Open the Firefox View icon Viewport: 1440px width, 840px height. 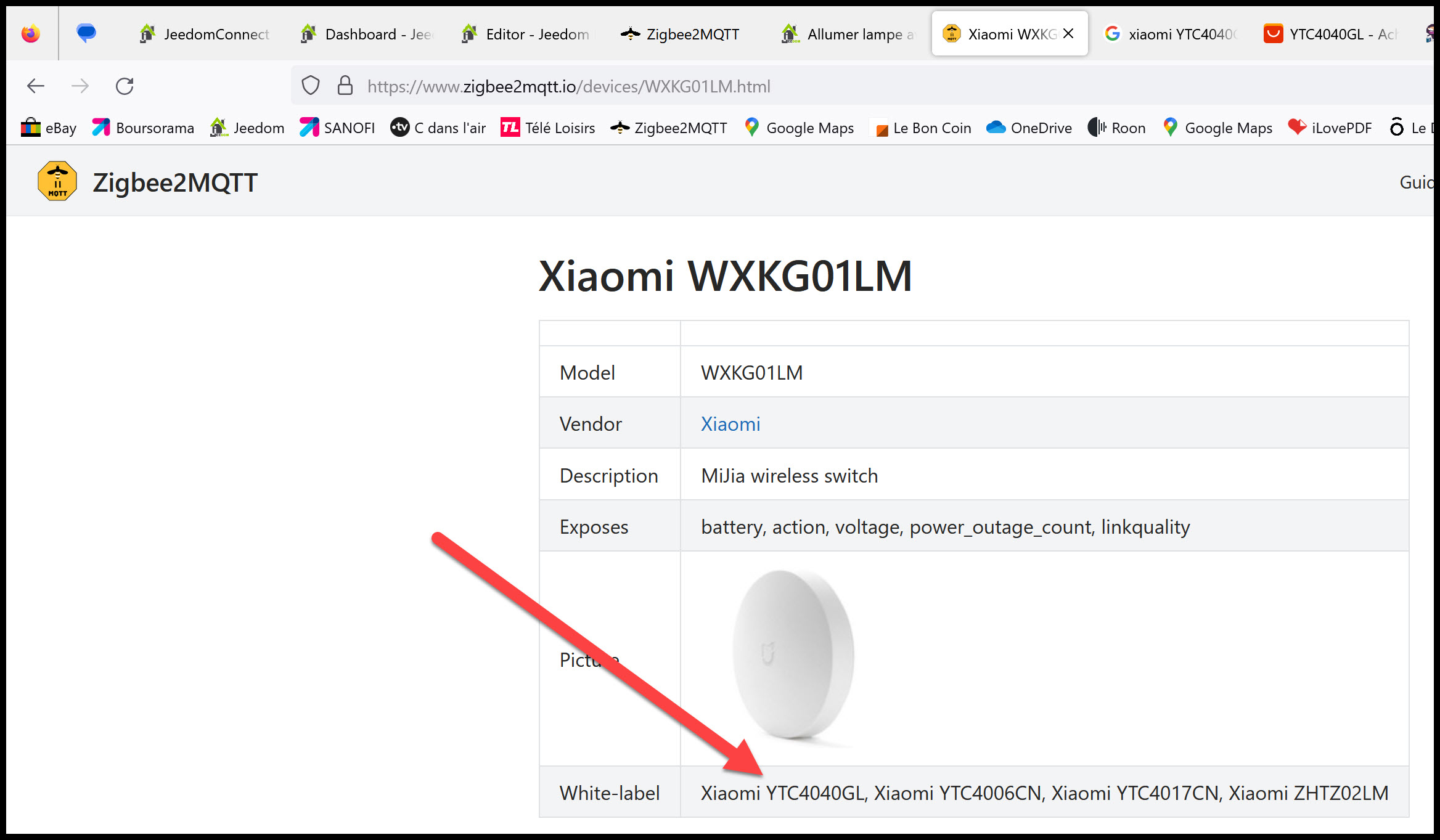pos(30,34)
